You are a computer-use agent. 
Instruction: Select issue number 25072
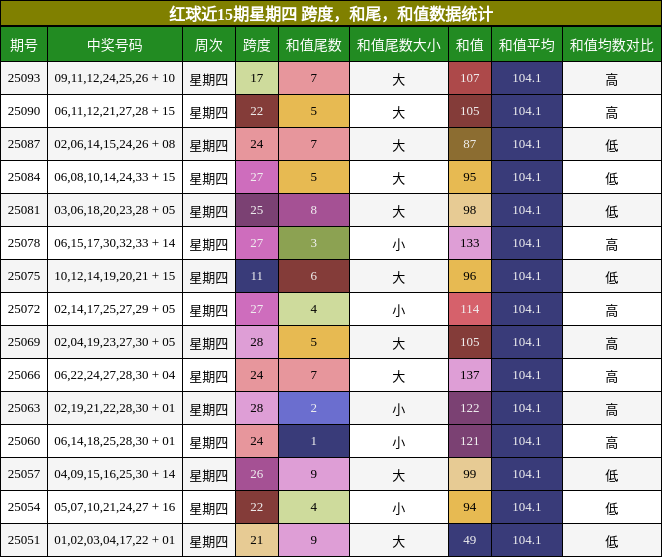pos(24,309)
